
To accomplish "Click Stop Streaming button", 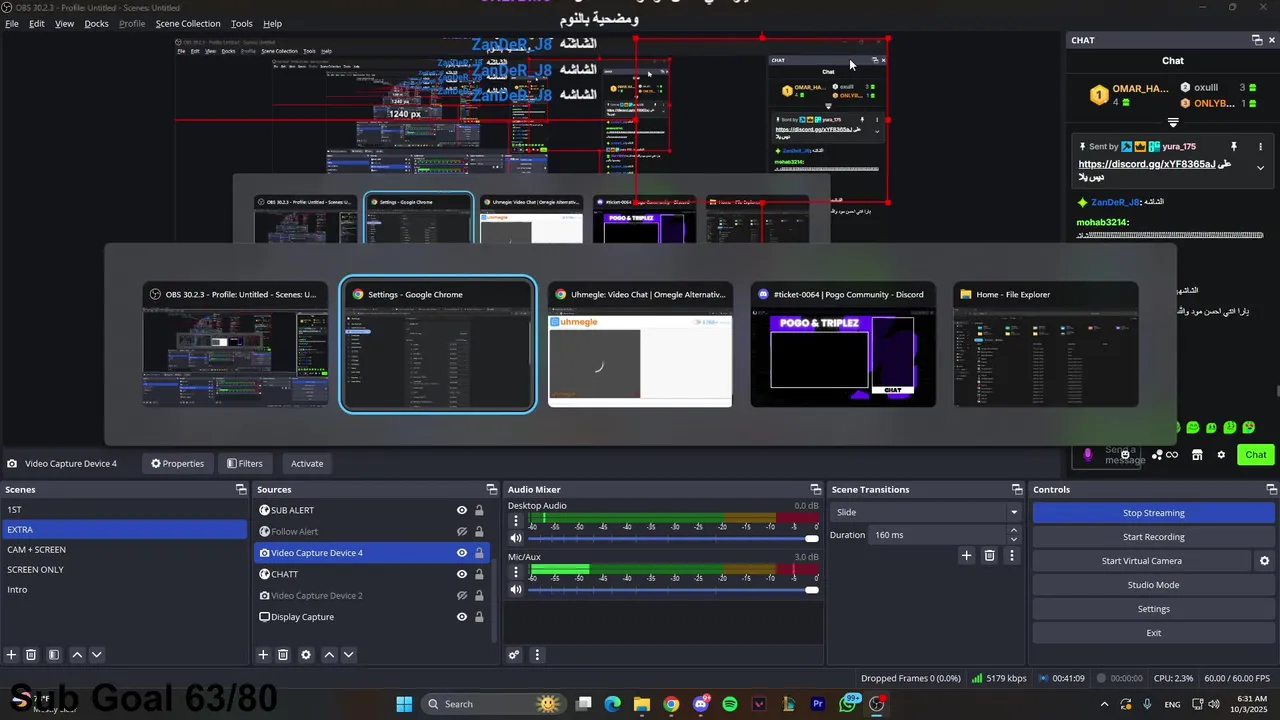I will click(x=1153, y=513).
